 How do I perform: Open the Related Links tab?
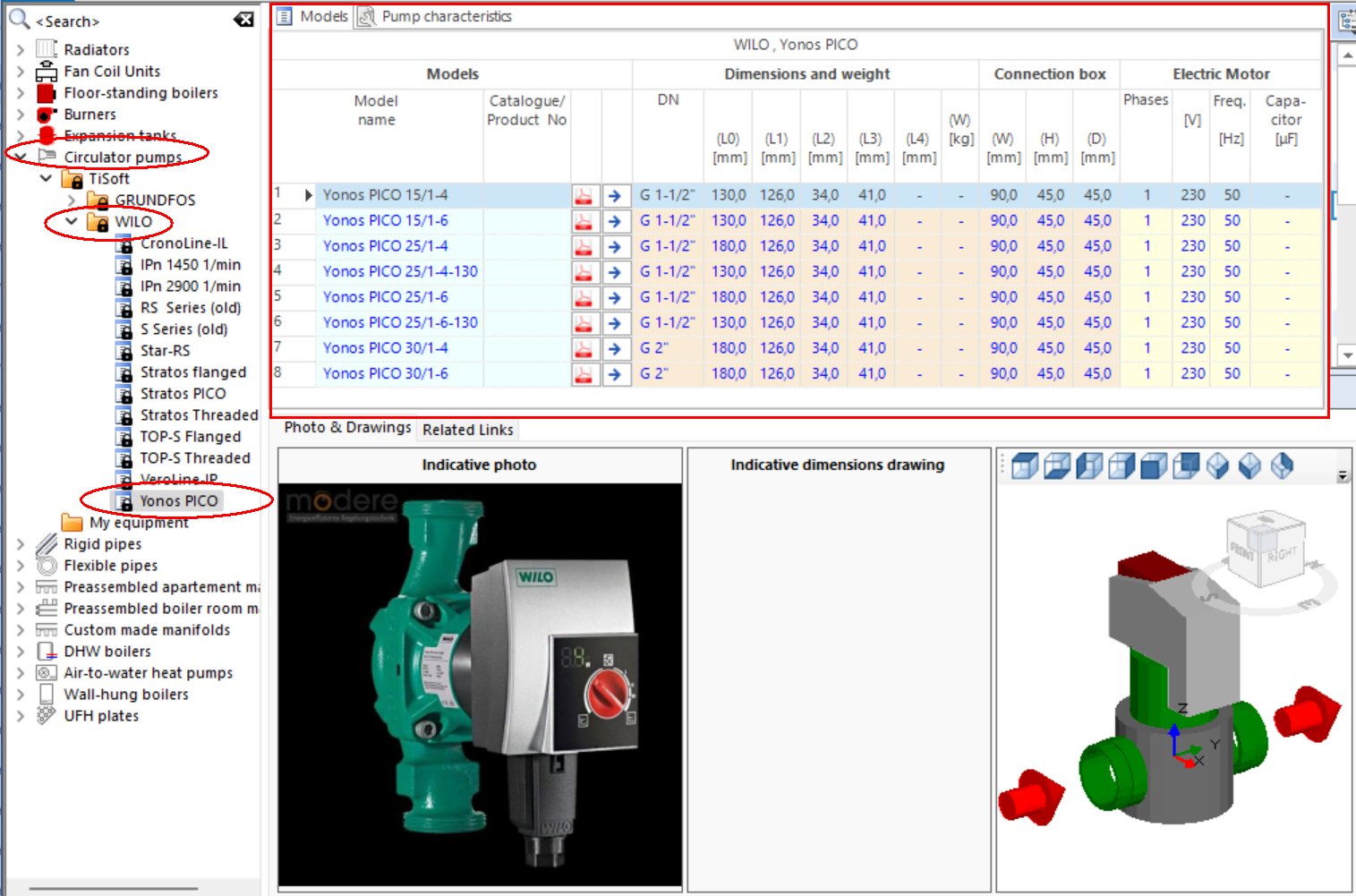tap(467, 430)
